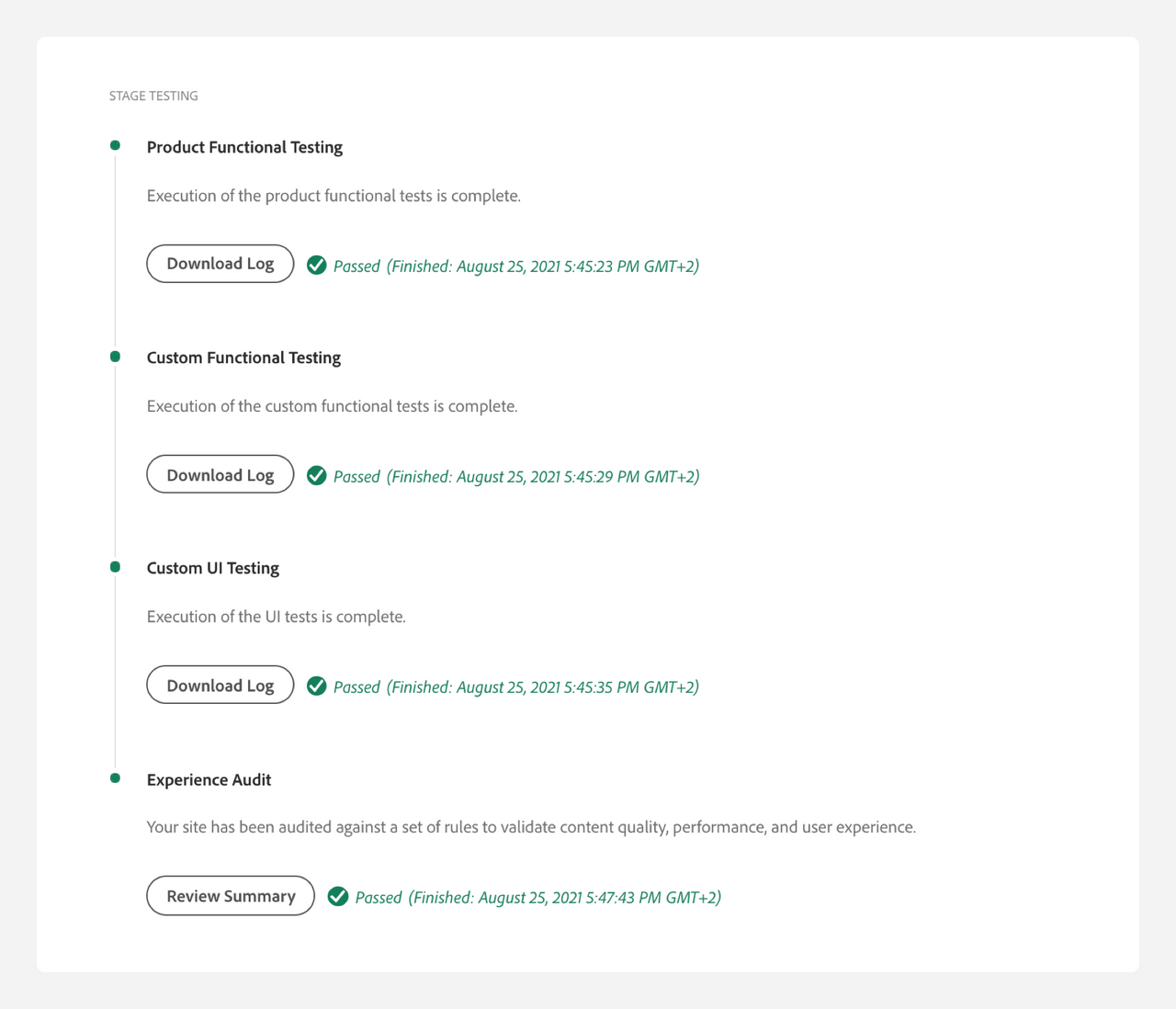
Task: Select the Custom UI Testing step dot
Action: pos(115,567)
